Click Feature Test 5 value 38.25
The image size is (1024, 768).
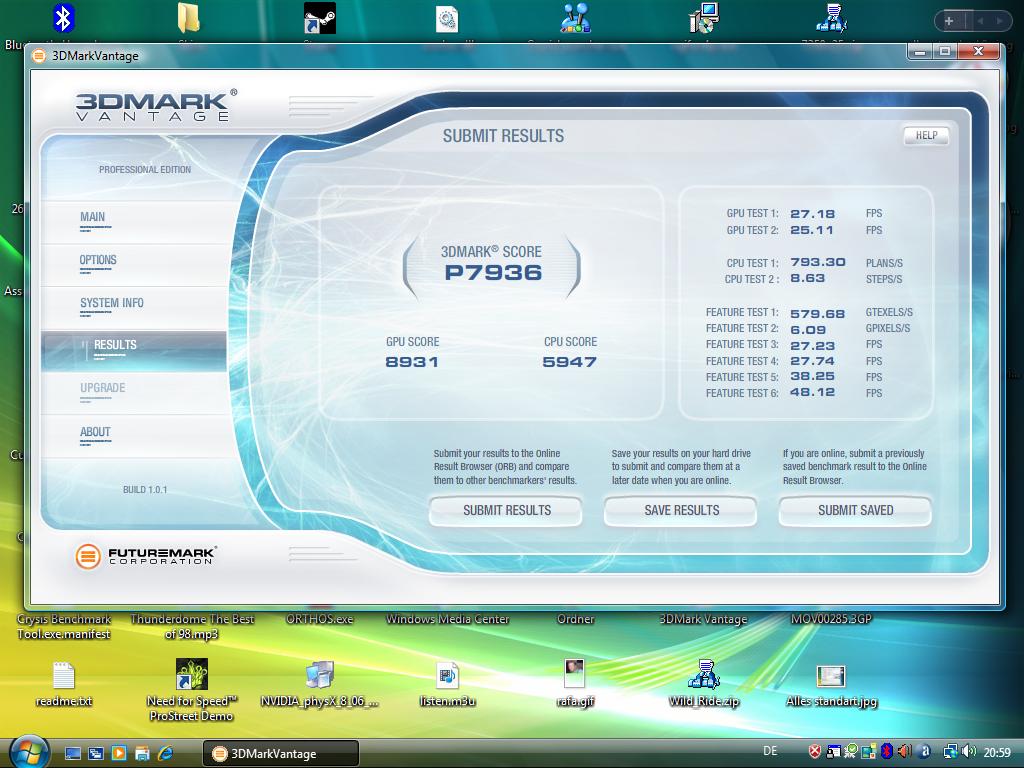812,376
